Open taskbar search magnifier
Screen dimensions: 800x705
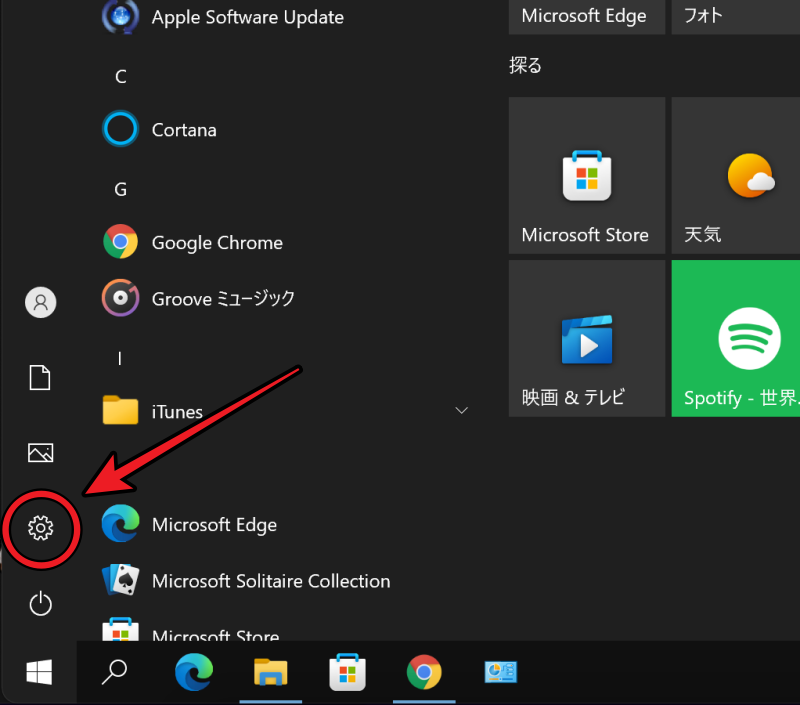click(114, 672)
